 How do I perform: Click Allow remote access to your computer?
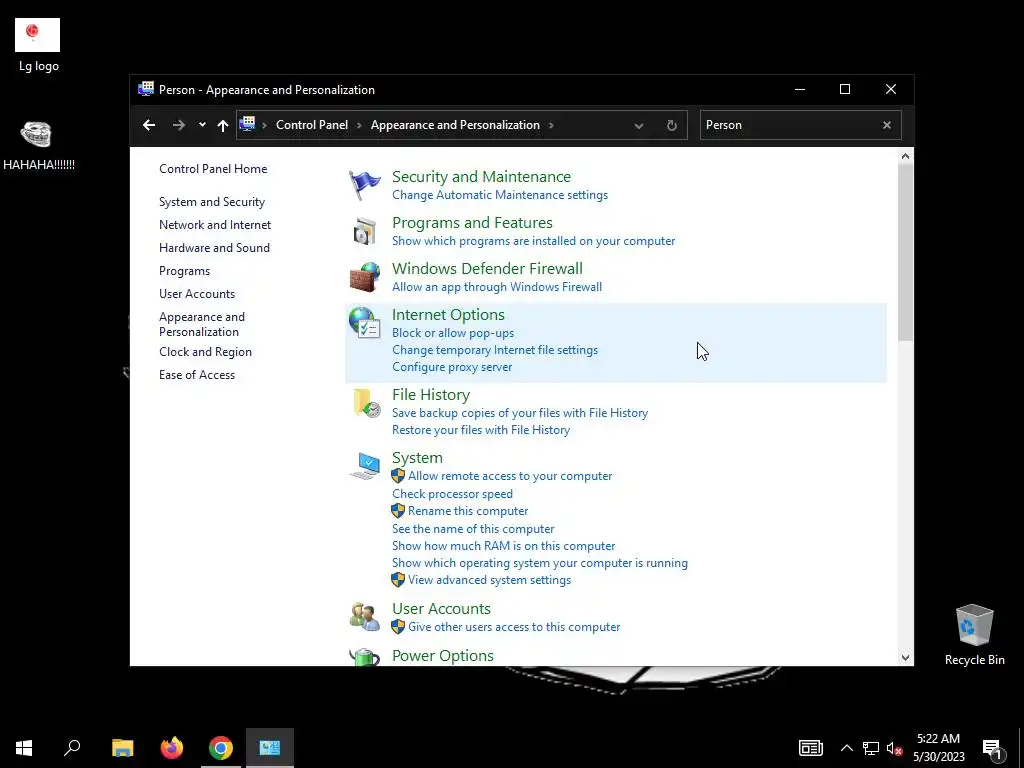click(510, 476)
